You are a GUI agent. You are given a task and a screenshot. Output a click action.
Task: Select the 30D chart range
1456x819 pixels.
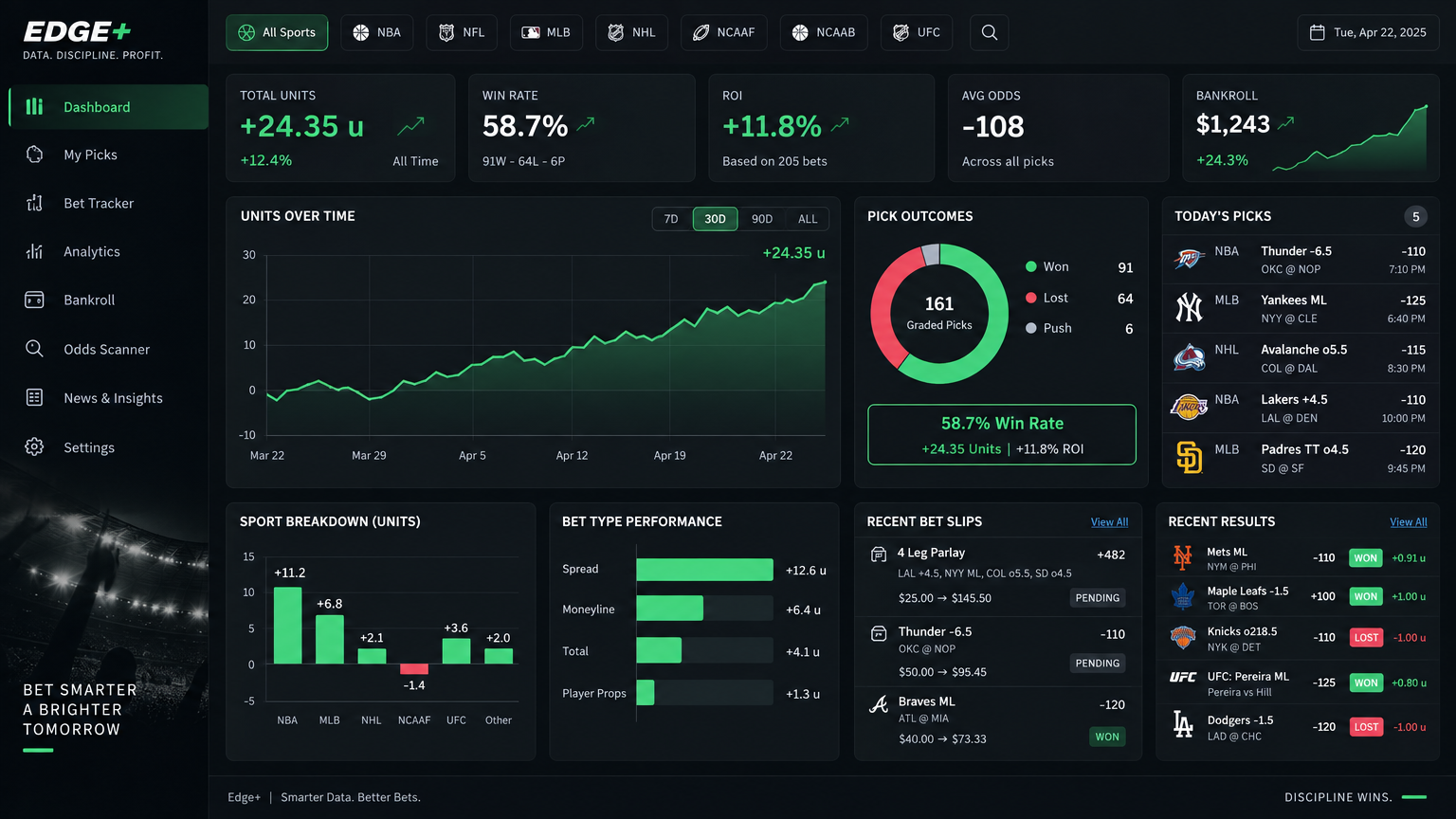coord(715,219)
